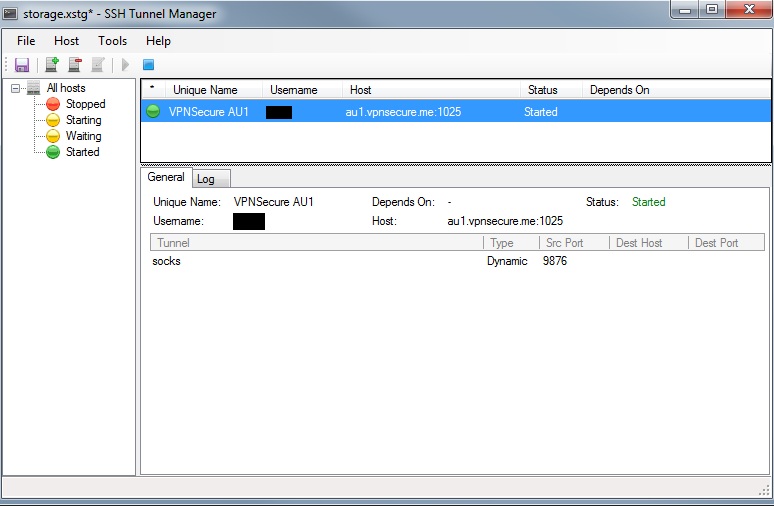Filter hosts by Starting
Screen dimensions: 774x506
(x=83, y=120)
